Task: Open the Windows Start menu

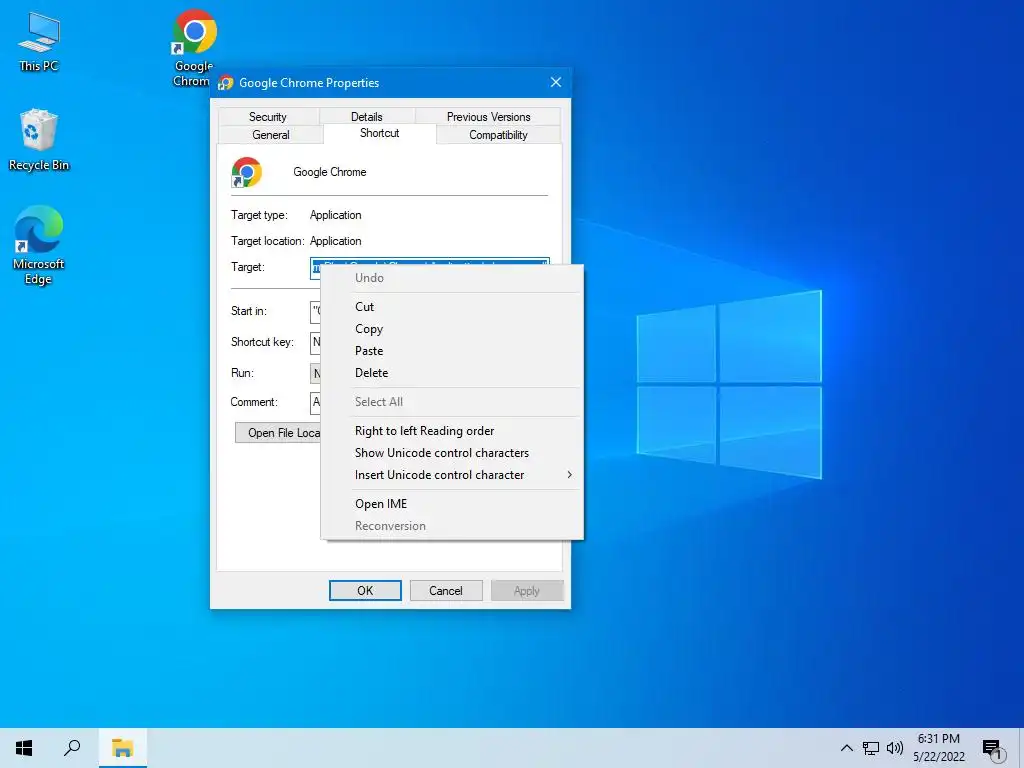Action: tap(24, 748)
